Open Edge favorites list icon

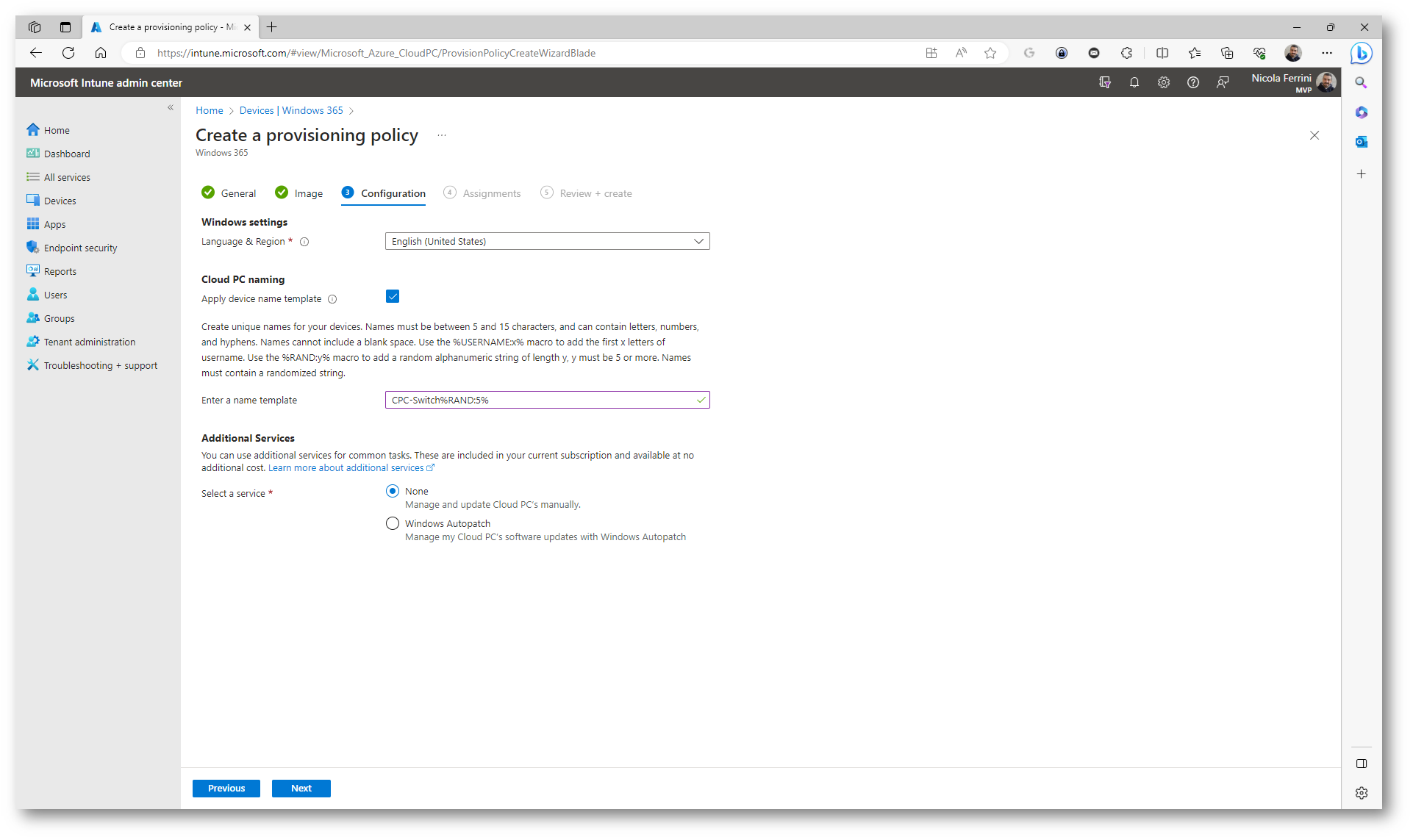[x=1195, y=53]
